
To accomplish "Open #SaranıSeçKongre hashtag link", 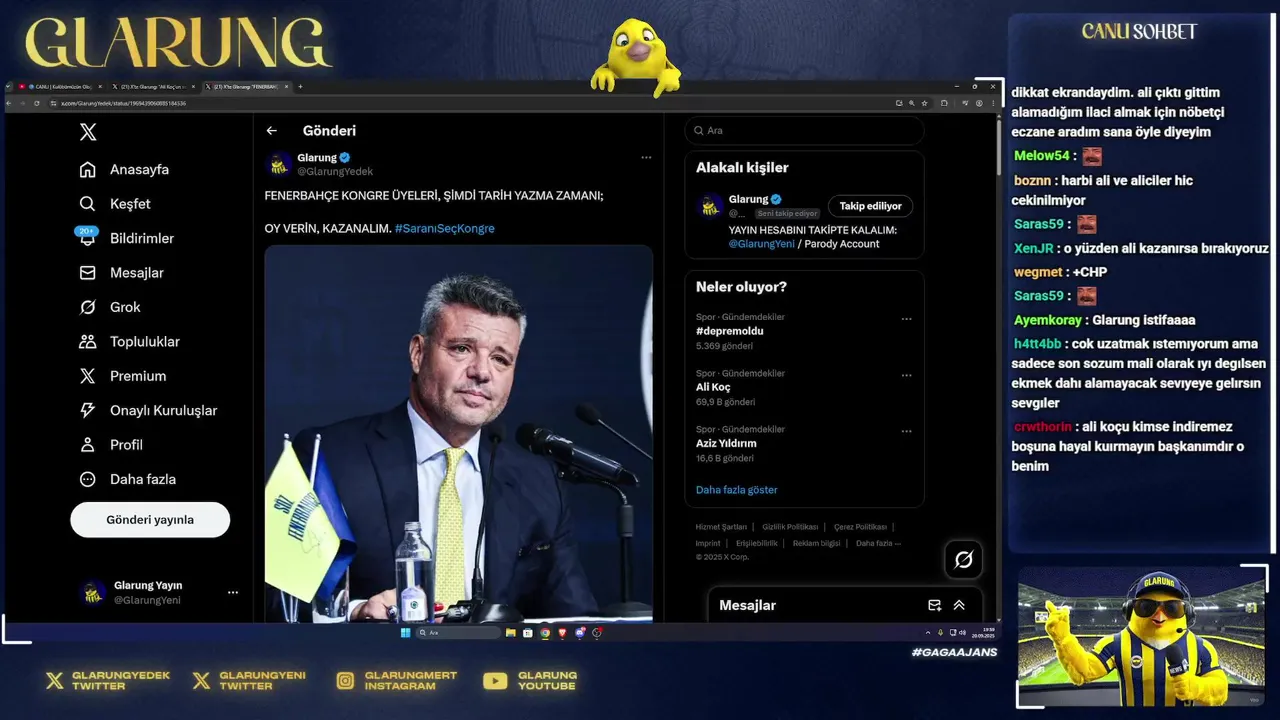I will [x=445, y=229].
